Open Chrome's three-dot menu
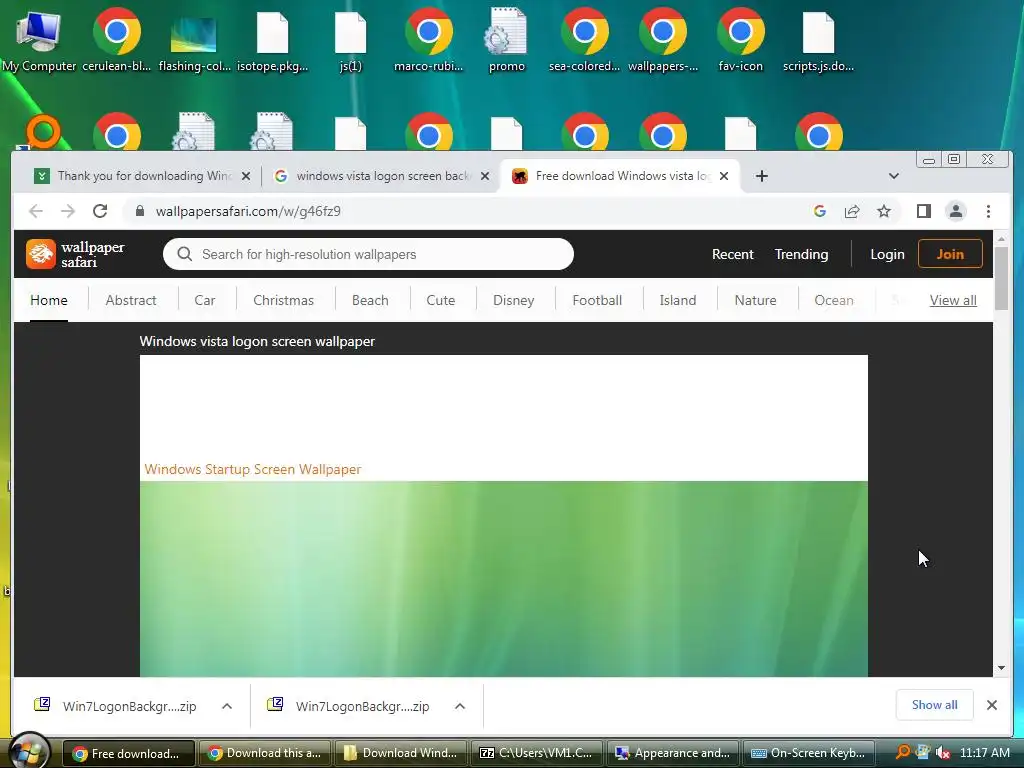Image resolution: width=1024 pixels, height=768 pixels. pos(988,211)
